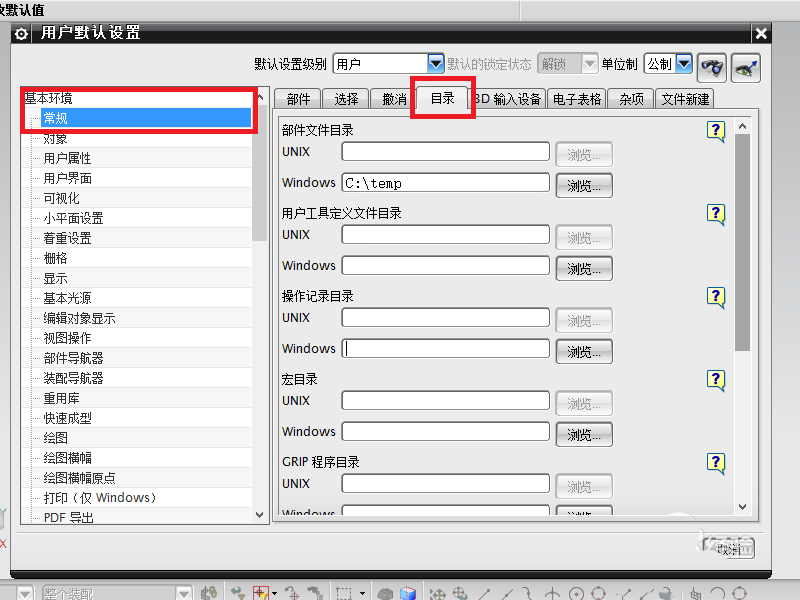Click 浏览 next to the Windows C:\temp field
Image resolution: width=800 pixels, height=600 pixels.
583,185
